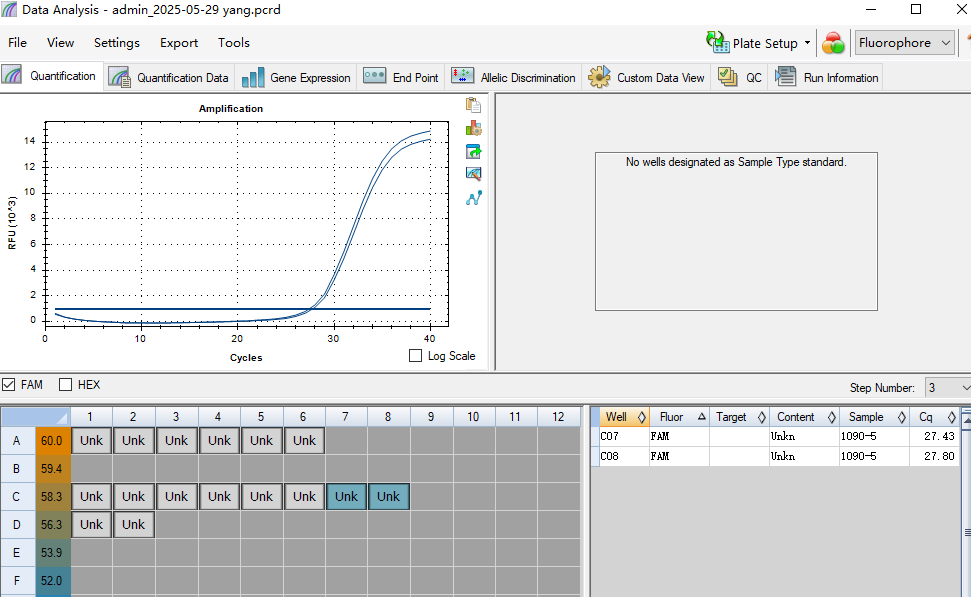This screenshot has width=971, height=597.
Task: Click plate select-all corner cell
Action: 35,417
